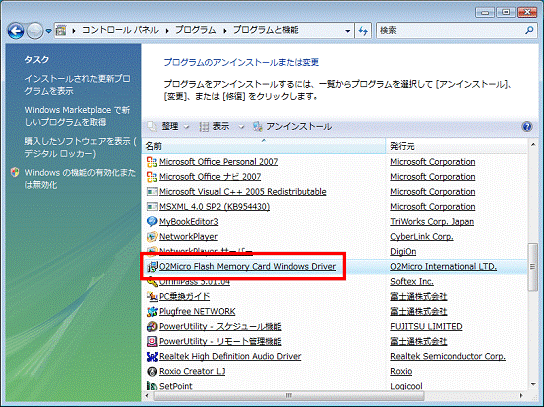Select the MyBookEditor3 program name
This screenshot has height=407, width=544.
coord(188,222)
